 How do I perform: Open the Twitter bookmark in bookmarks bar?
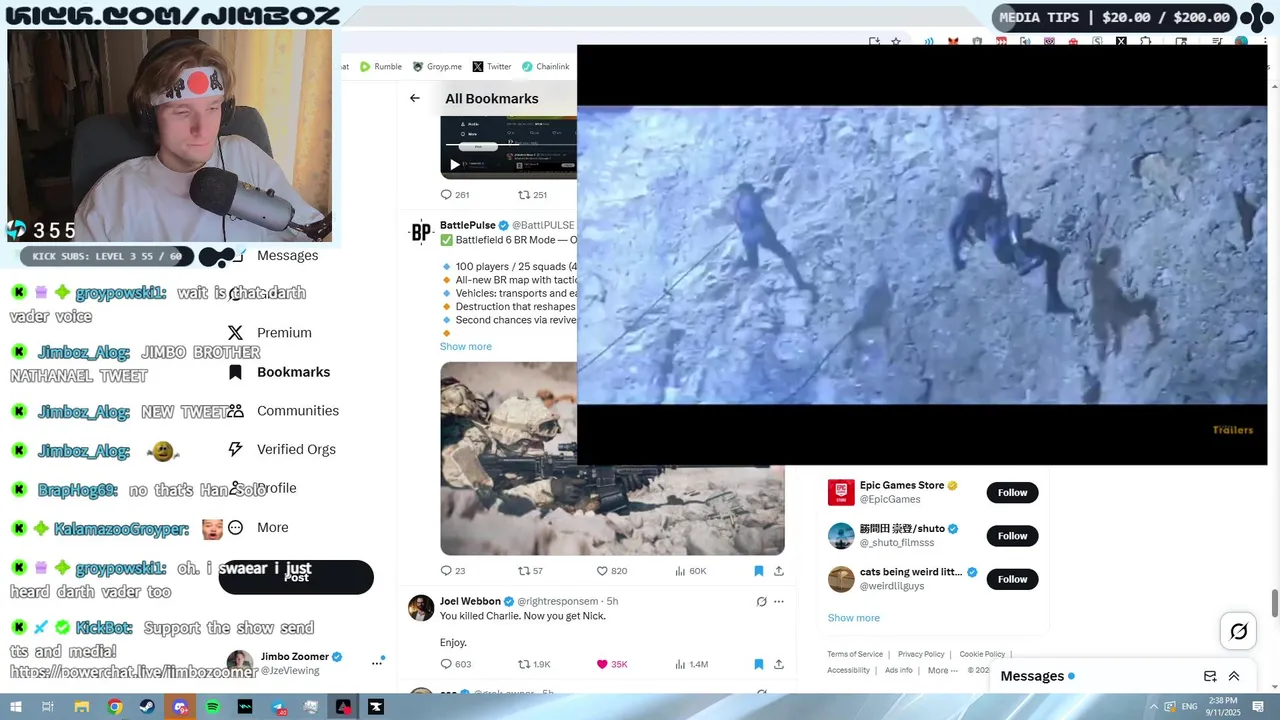click(x=492, y=67)
